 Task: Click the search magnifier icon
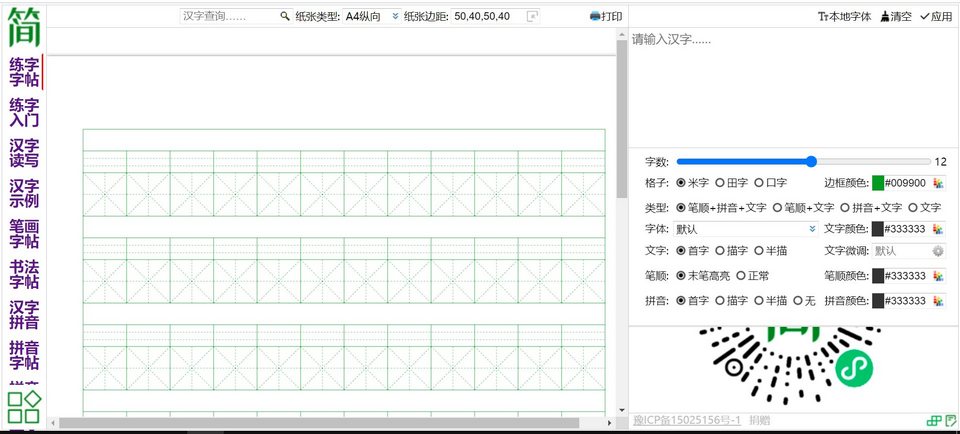(285, 16)
